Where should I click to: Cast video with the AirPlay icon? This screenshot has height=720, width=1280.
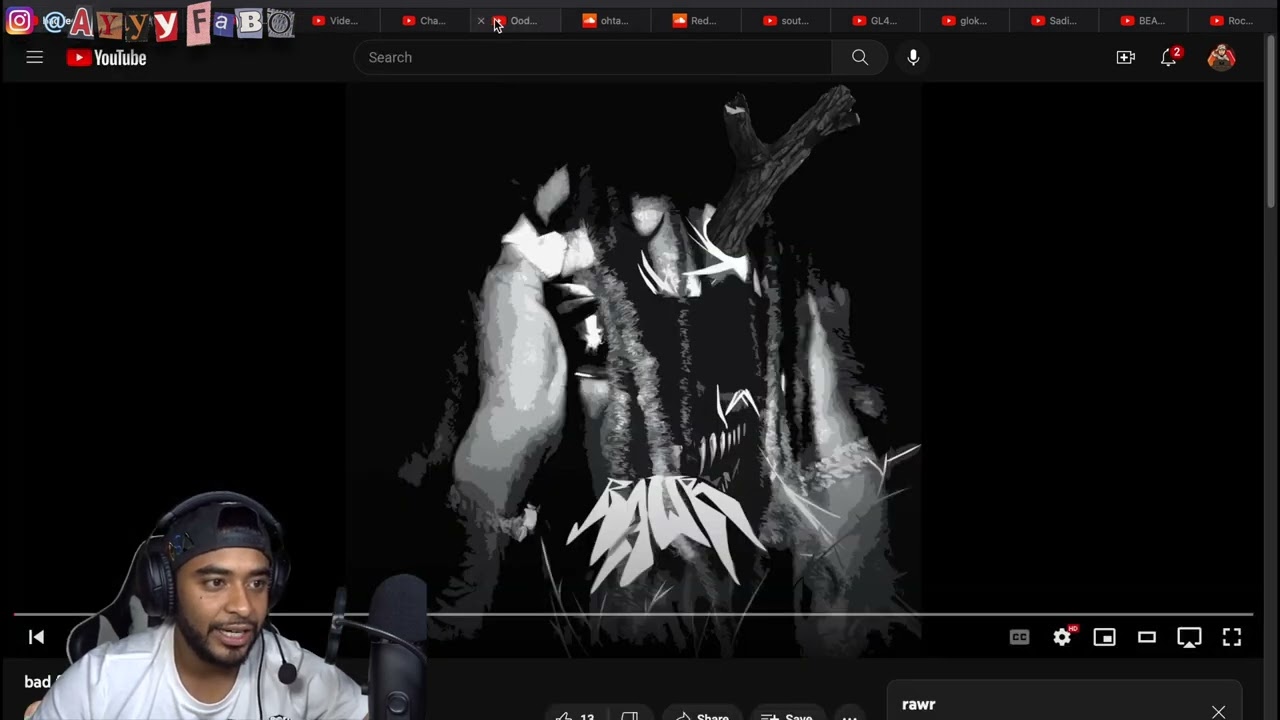(1189, 637)
